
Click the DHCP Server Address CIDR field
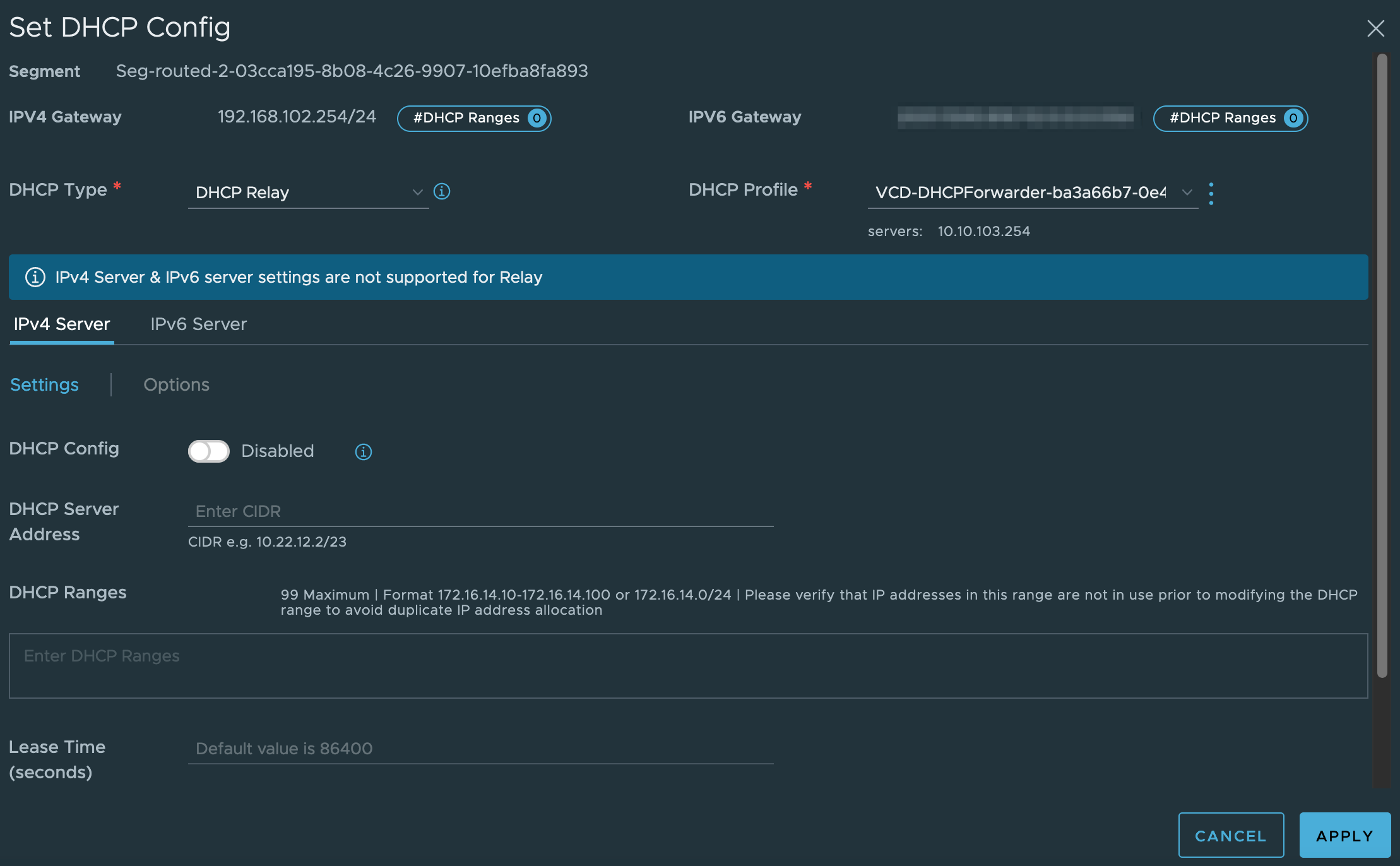[x=480, y=511]
